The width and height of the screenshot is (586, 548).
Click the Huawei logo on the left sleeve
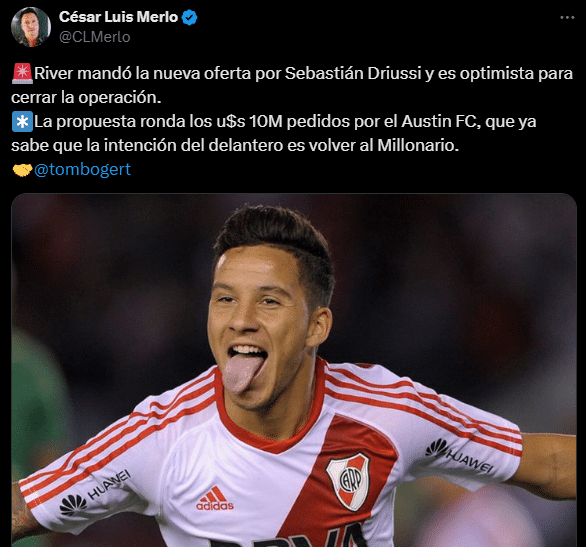[x=95, y=493]
